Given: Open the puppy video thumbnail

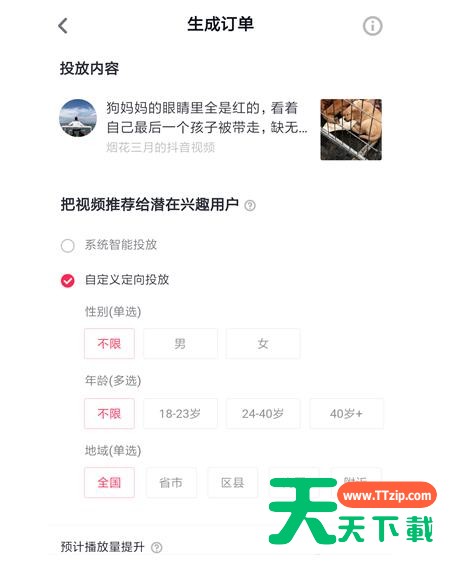Looking at the screenshot, I should [351, 130].
